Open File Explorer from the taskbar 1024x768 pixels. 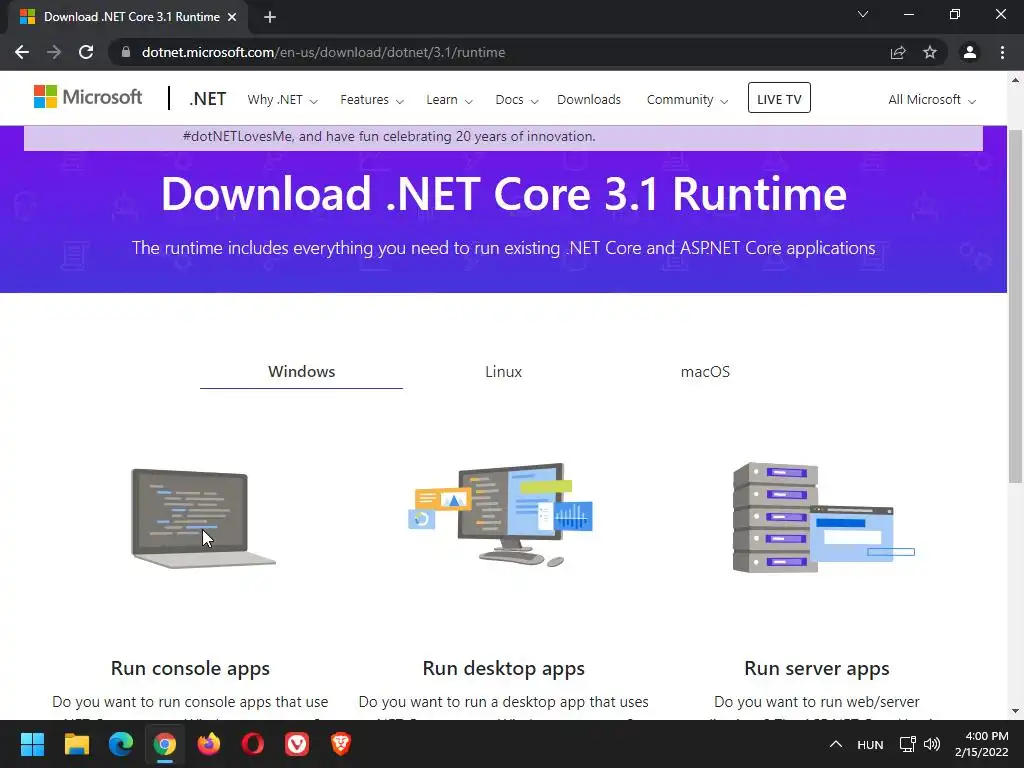(76, 744)
